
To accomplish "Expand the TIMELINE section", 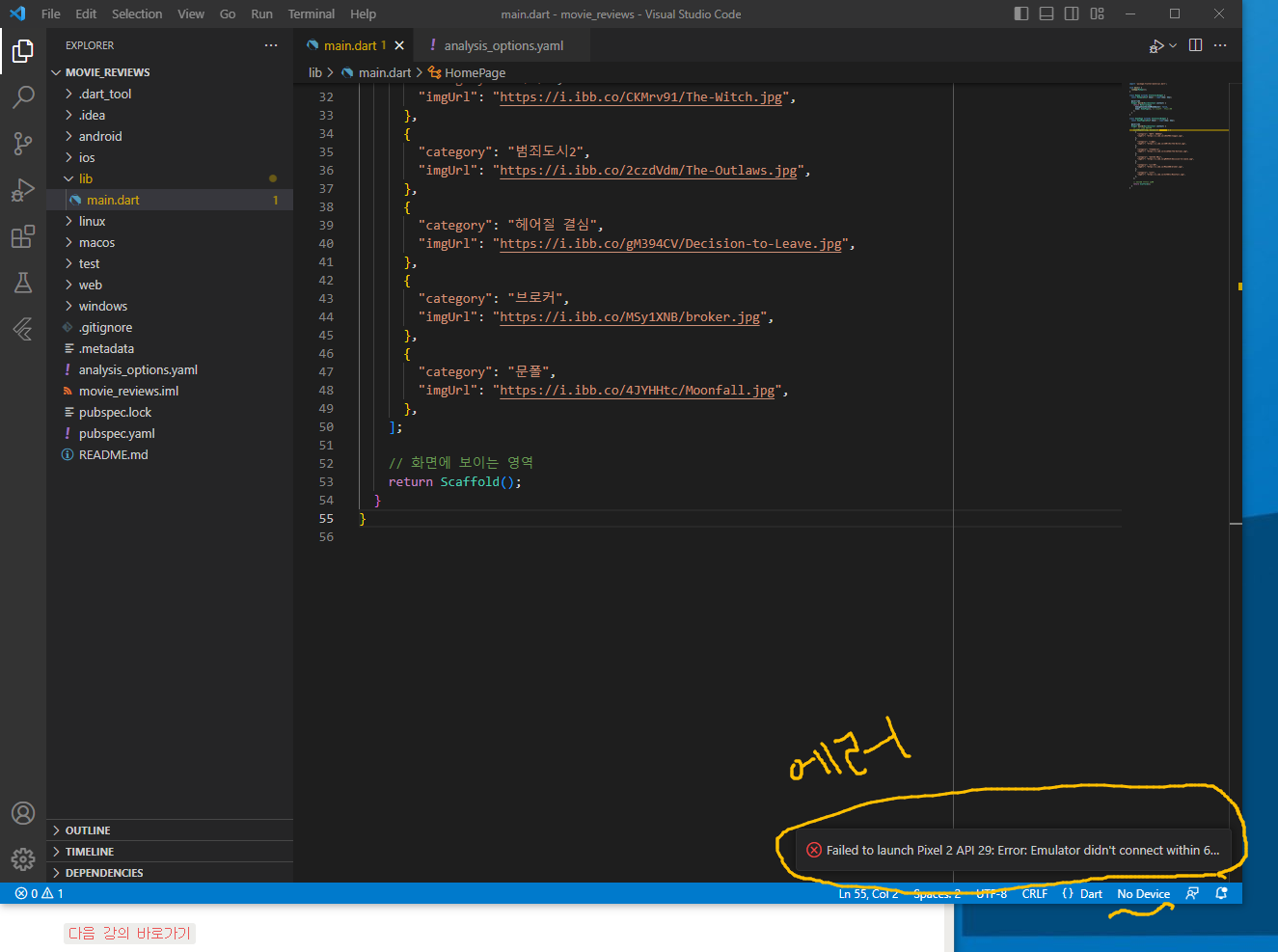I will point(170,852).
